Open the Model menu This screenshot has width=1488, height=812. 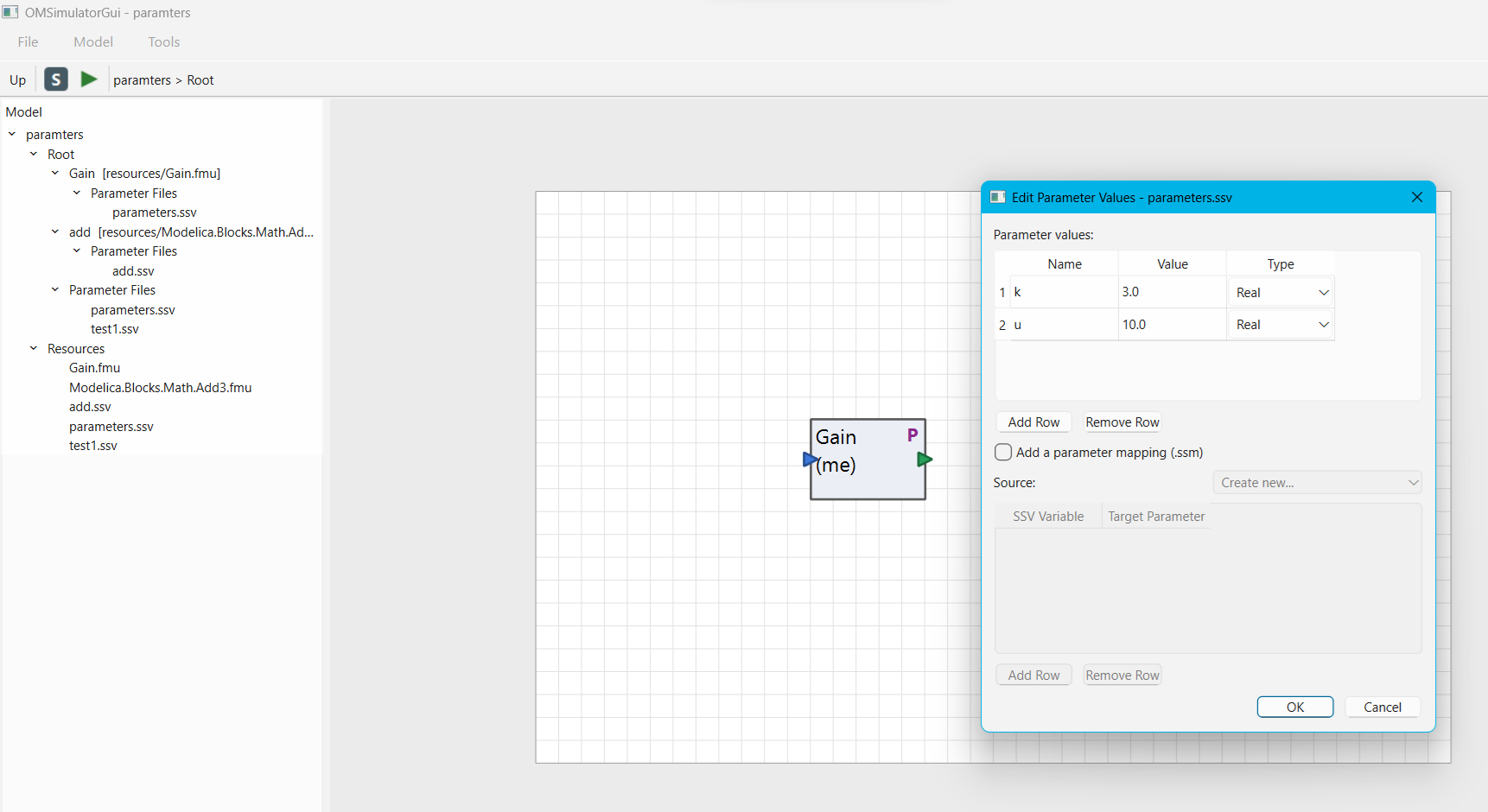point(93,41)
